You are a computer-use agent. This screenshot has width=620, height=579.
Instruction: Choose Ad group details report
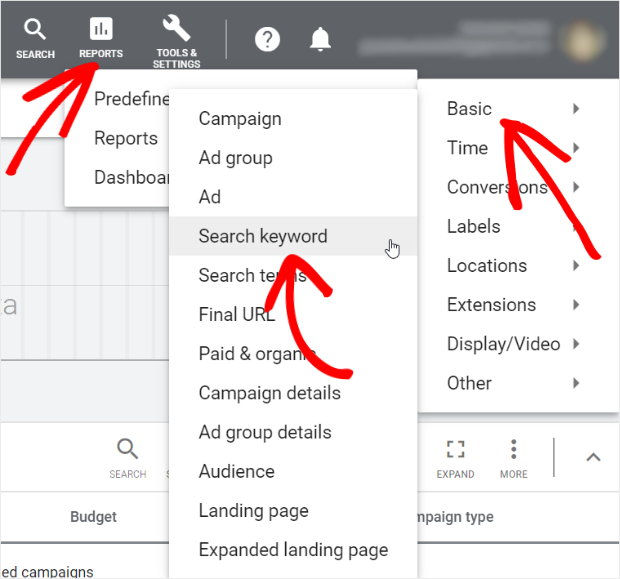tap(265, 432)
